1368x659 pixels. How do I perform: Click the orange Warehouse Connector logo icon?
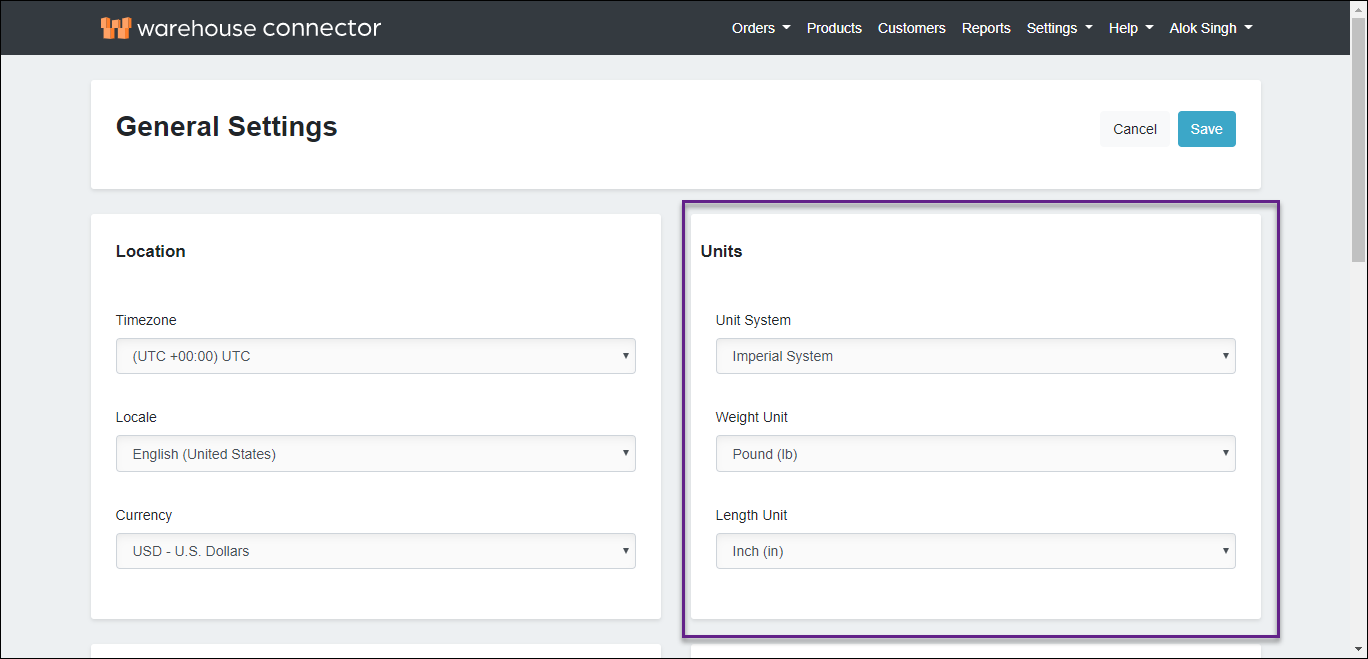pos(116,28)
